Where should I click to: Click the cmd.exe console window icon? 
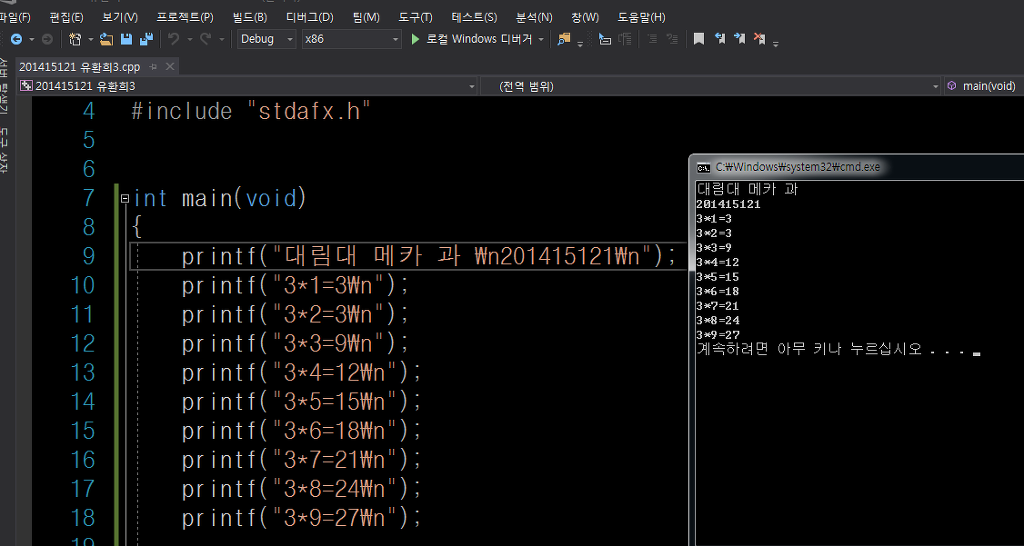(x=703, y=167)
